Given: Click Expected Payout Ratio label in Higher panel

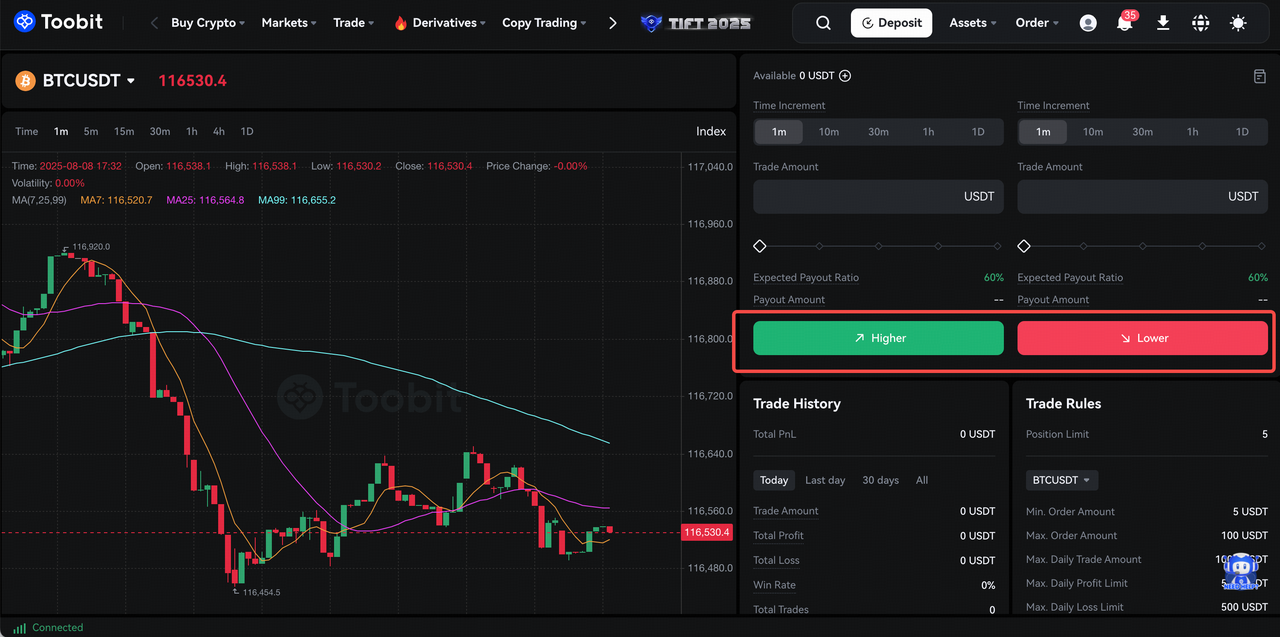Looking at the screenshot, I should [x=806, y=278].
